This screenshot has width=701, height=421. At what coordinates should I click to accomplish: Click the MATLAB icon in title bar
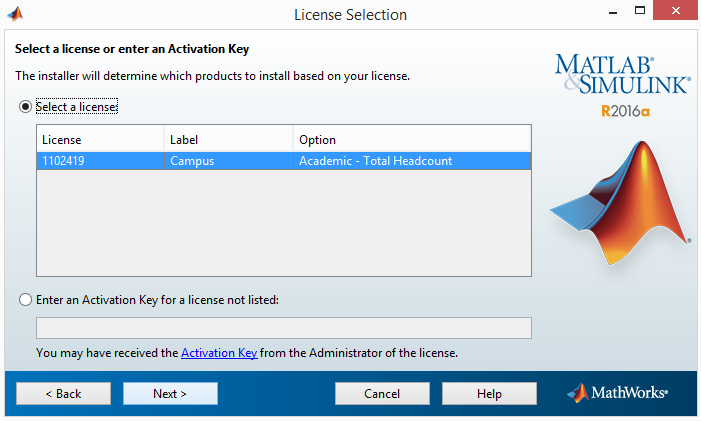pos(15,14)
